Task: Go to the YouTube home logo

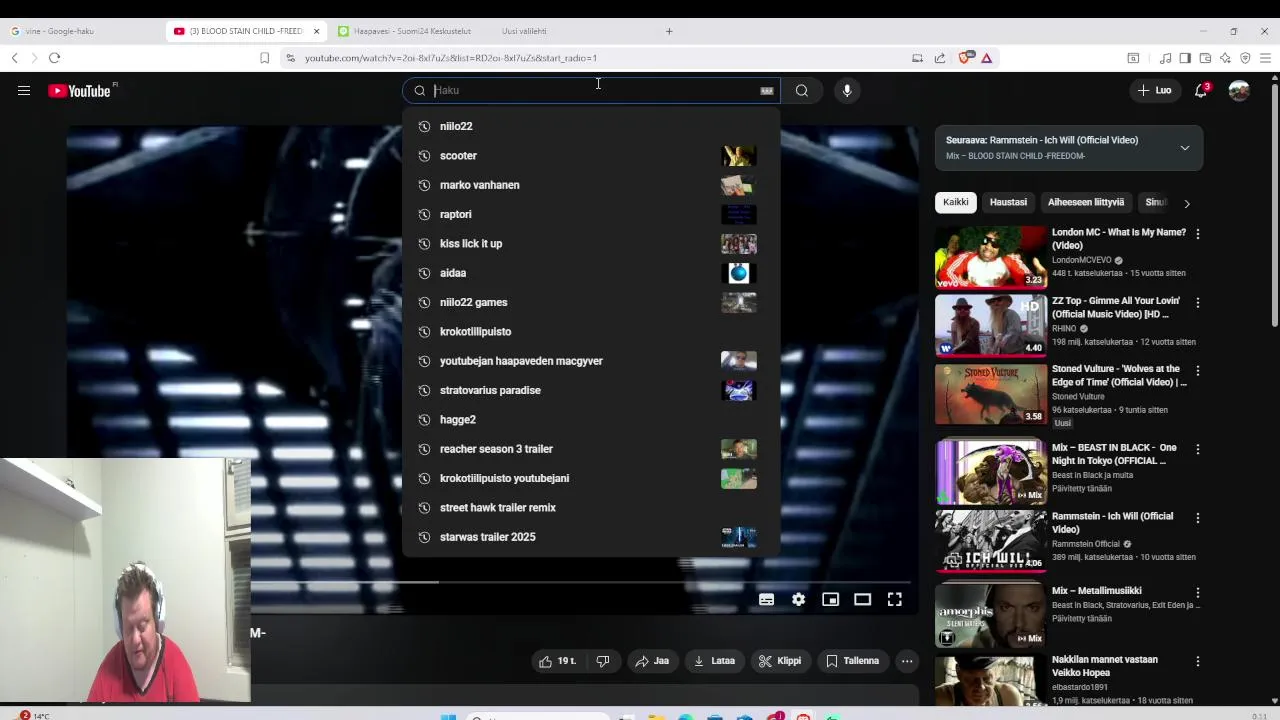Action: [x=80, y=91]
